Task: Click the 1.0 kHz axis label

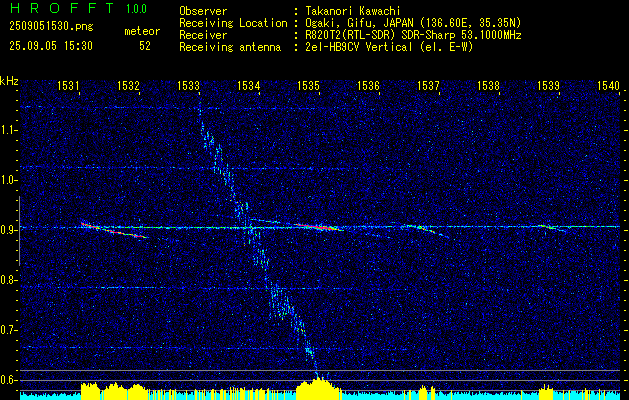Action: tap(9, 180)
